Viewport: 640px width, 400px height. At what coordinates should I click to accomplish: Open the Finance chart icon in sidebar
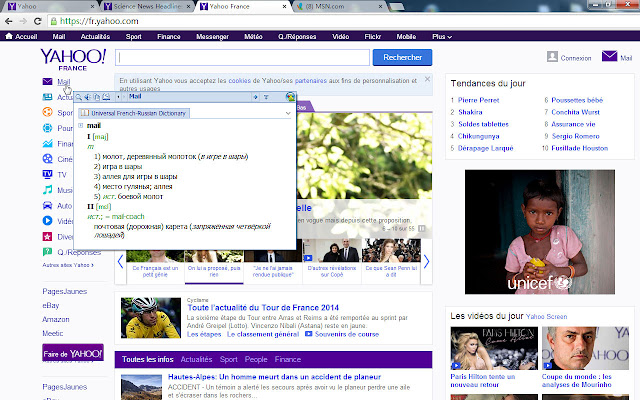click(48, 143)
